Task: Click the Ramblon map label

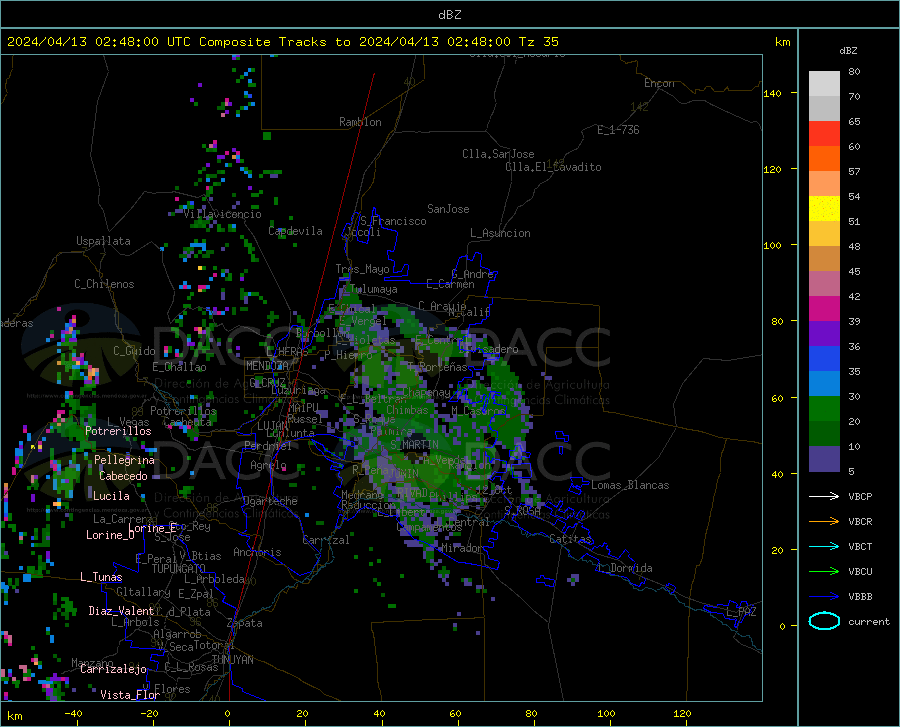Action: pyautogui.click(x=360, y=122)
